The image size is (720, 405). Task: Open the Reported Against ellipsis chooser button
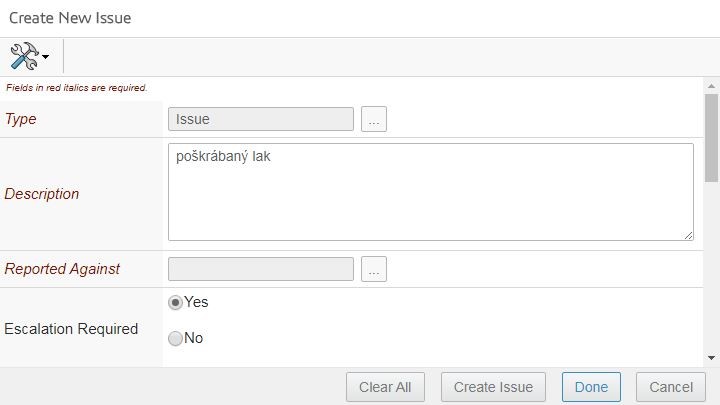click(374, 269)
